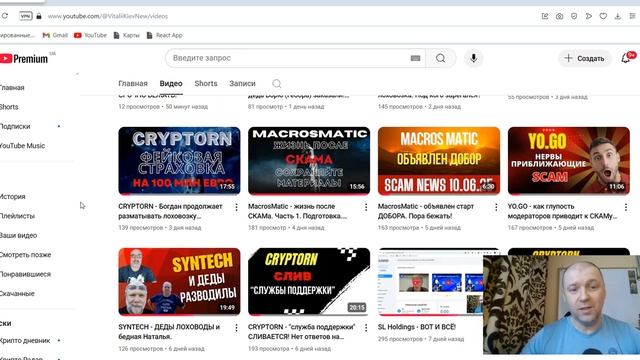The width and height of the screenshot is (640, 360).
Task: Open options menu for MacrosMatic ДОБОРА video
Action: (496, 207)
